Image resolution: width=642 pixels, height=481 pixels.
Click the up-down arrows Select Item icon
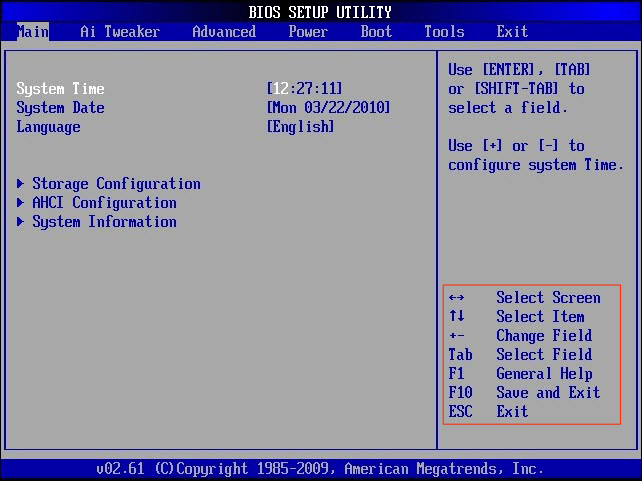pyautogui.click(x=457, y=316)
